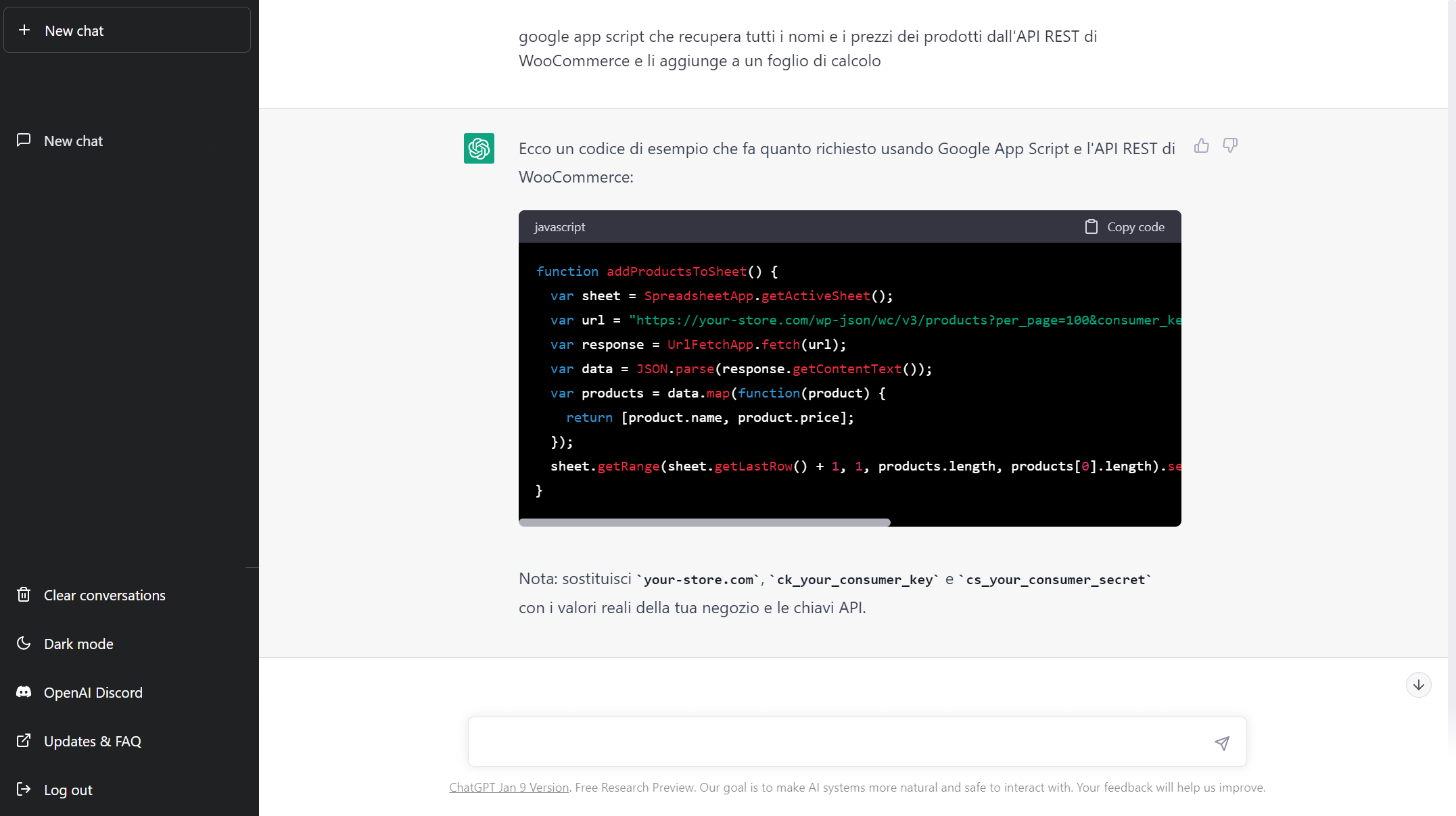Open the existing New chat conversation
This screenshot has width=1456, height=816.
(x=73, y=141)
